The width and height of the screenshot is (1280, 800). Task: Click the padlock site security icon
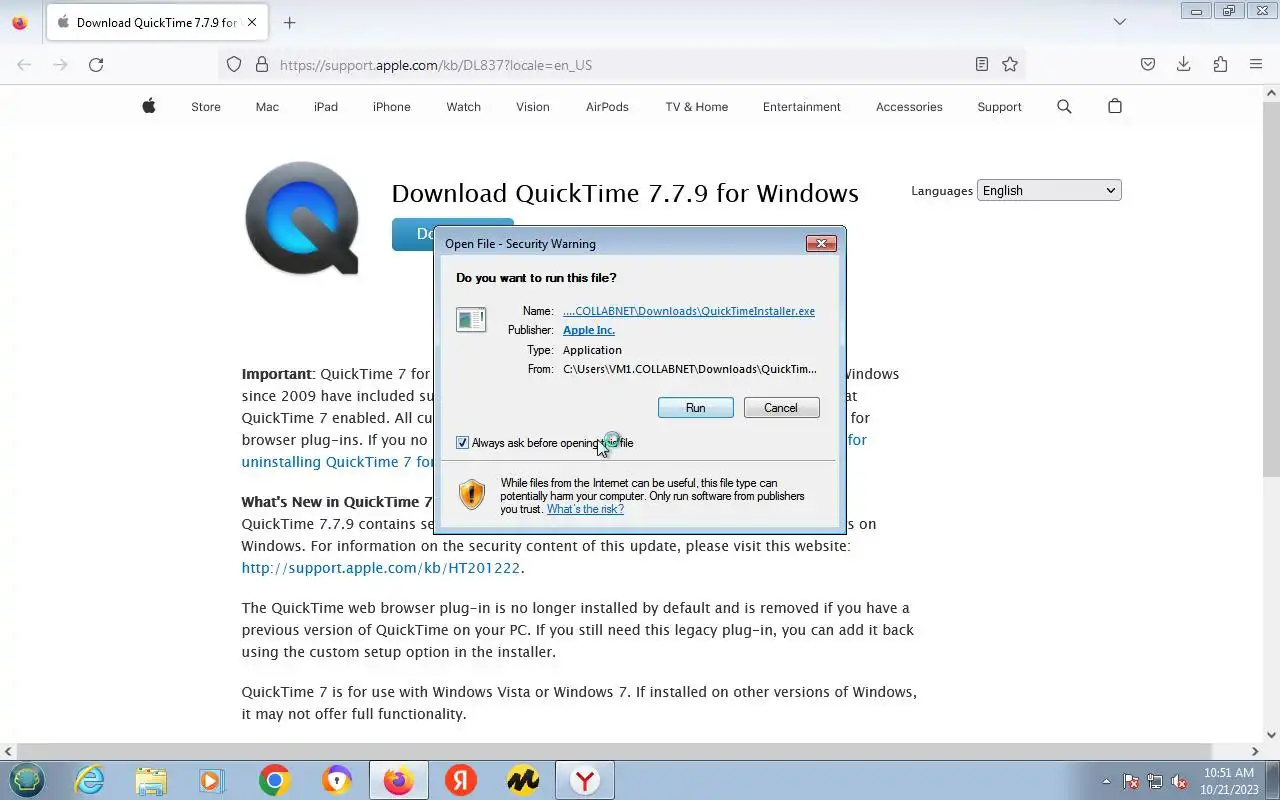pos(262,64)
